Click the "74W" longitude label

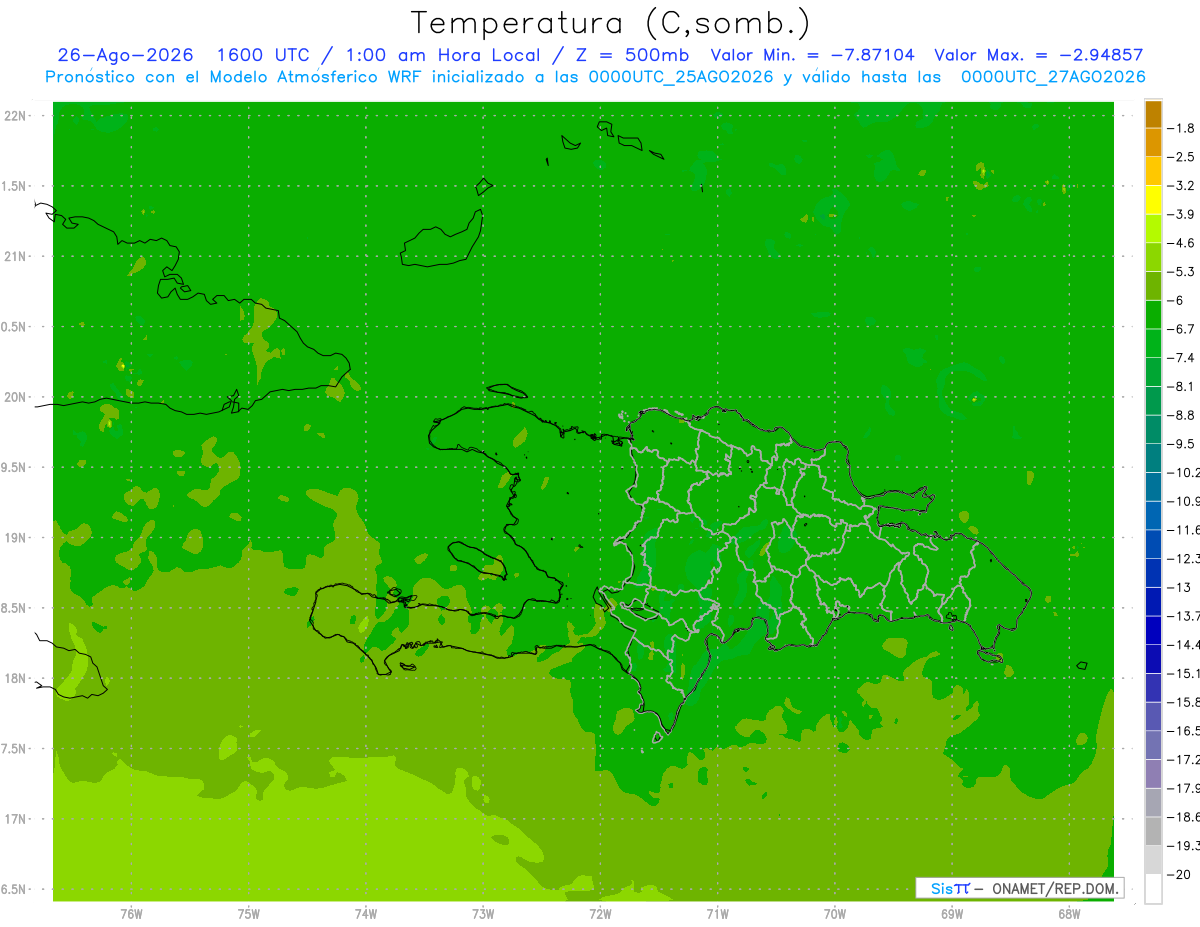[366, 914]
